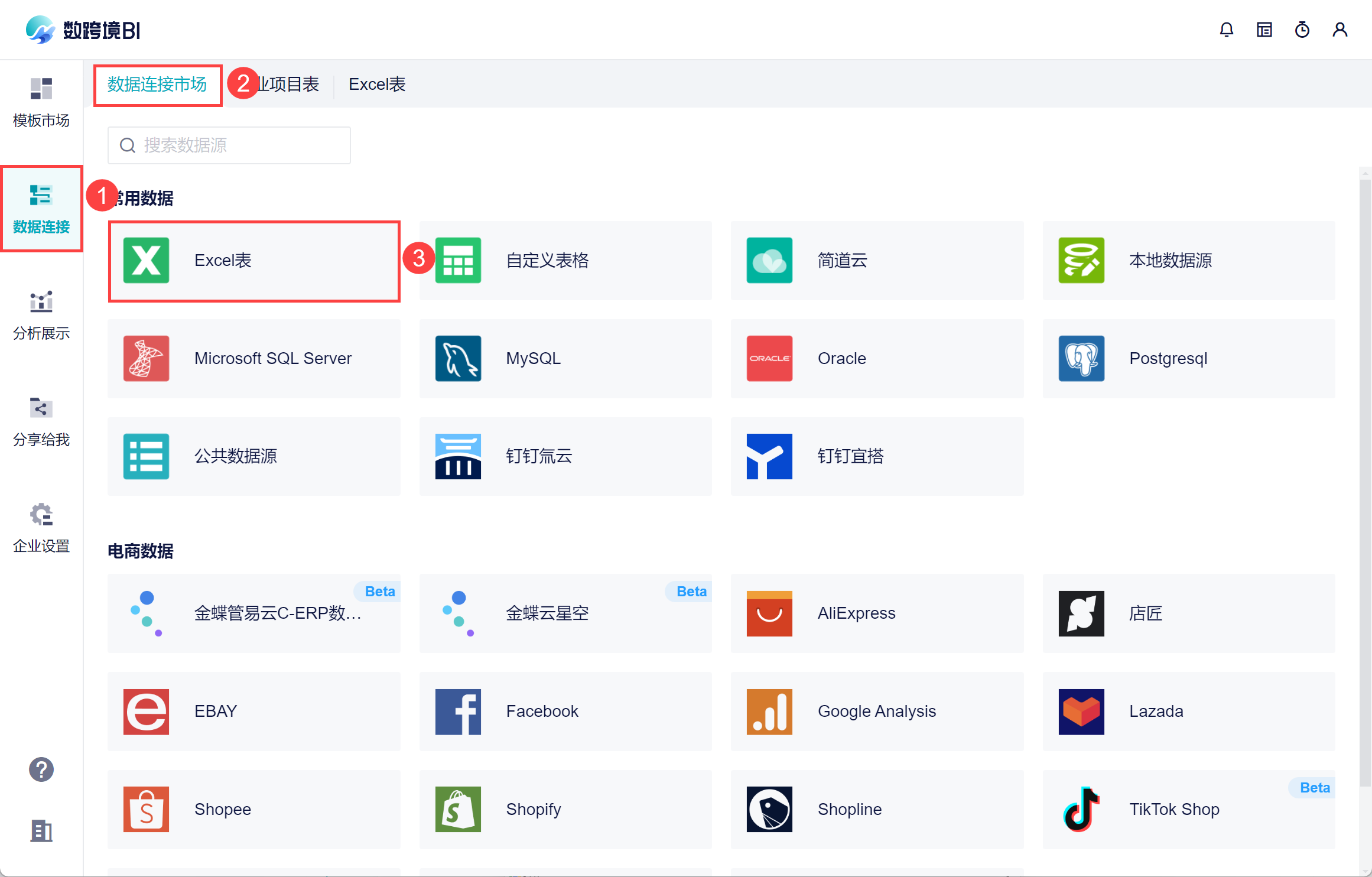Click the EBAY red e icon
The image size is (1372, 877).
[146, 712]
